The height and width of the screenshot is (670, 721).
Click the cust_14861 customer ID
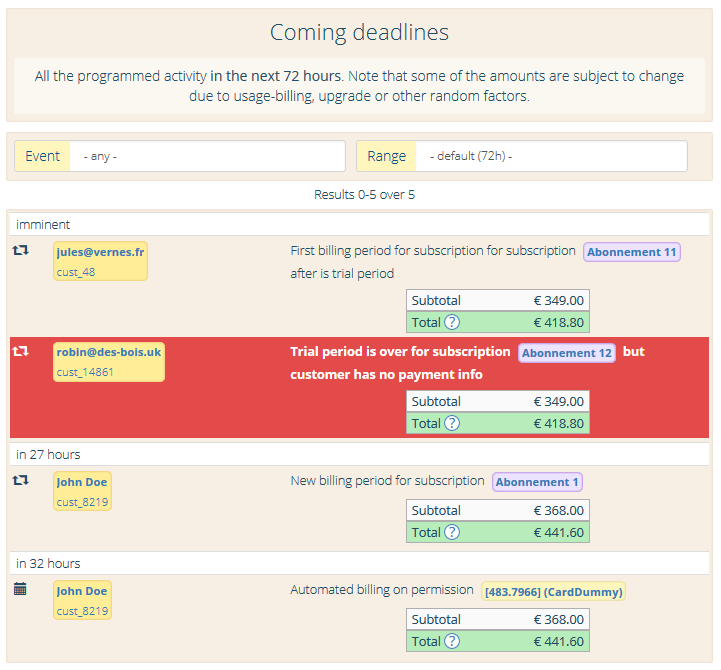pyautogui.click(x=85, y=372)
